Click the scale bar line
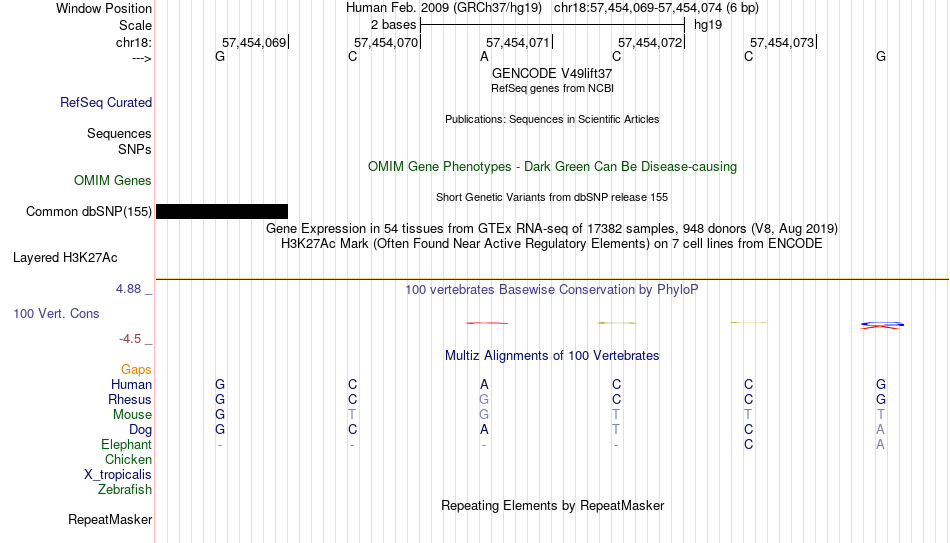This screenshot has height=543, width=950. point(553,25)
